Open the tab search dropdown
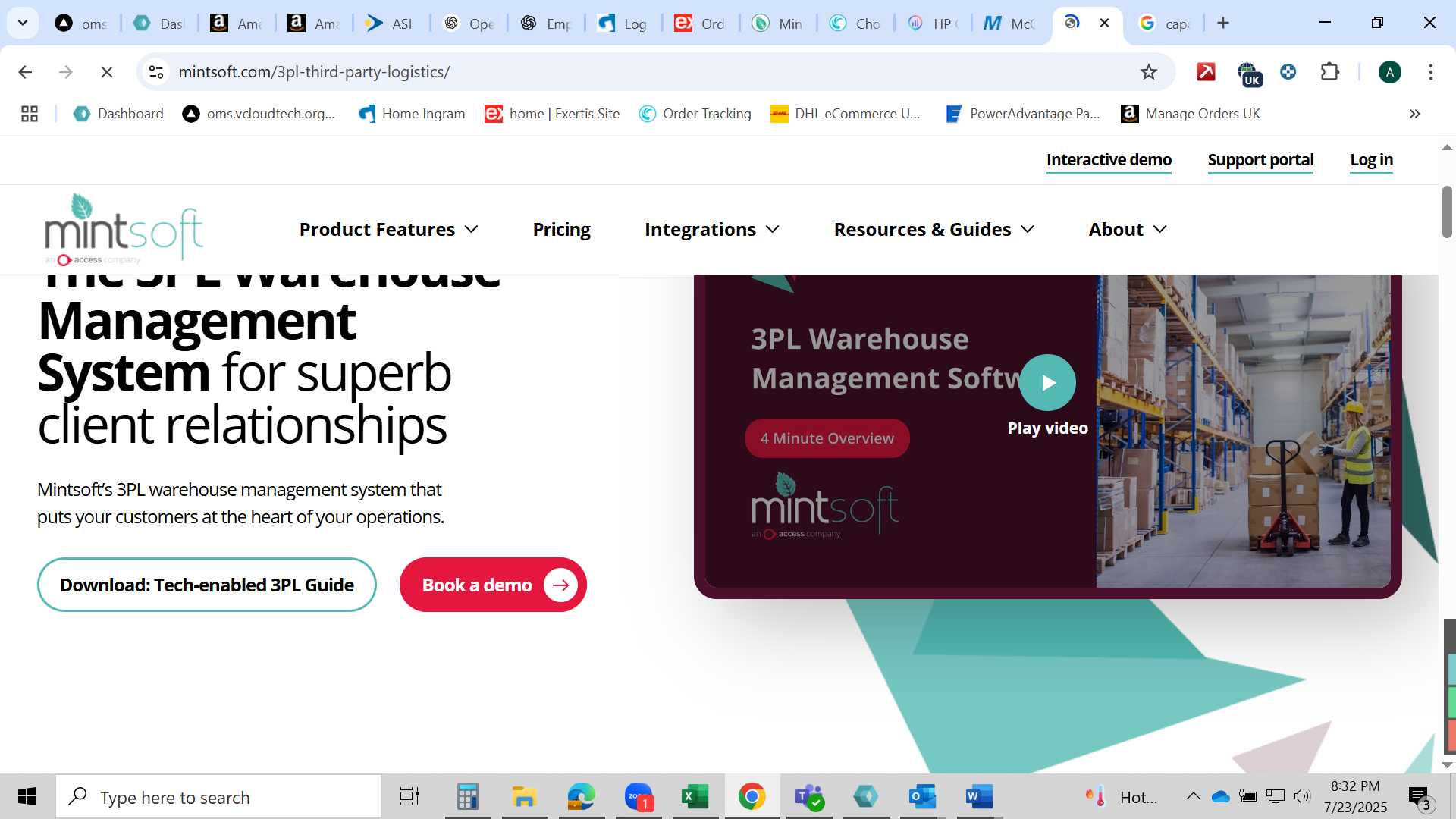The height and width of the screenshot is (819, 1456). click(23, 23)
